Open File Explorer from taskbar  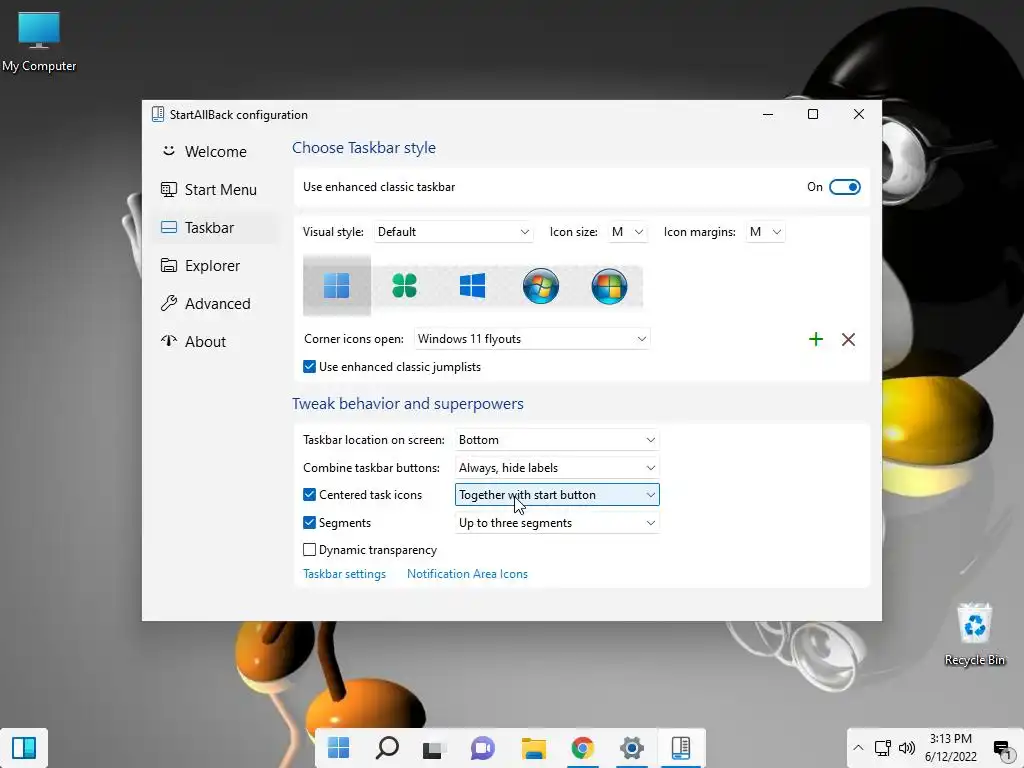click(x=534, y=748)
